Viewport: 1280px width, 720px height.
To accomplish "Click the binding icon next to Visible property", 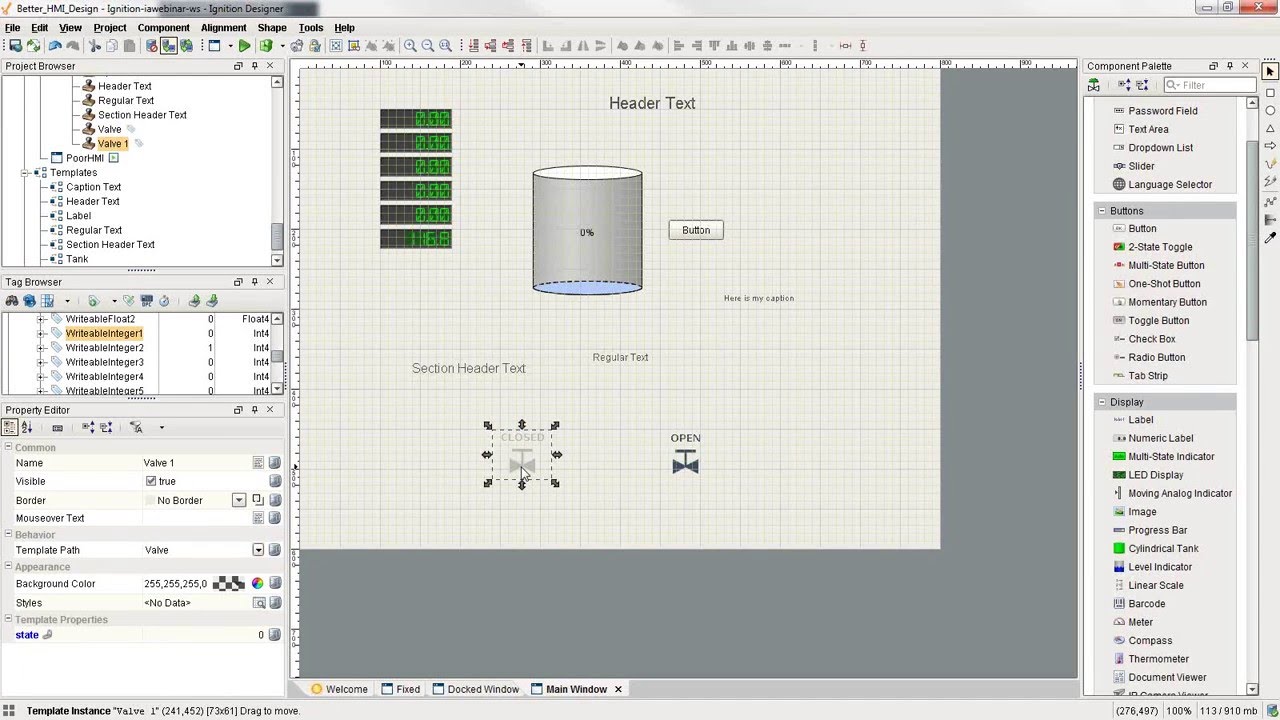I will [275, 481].
